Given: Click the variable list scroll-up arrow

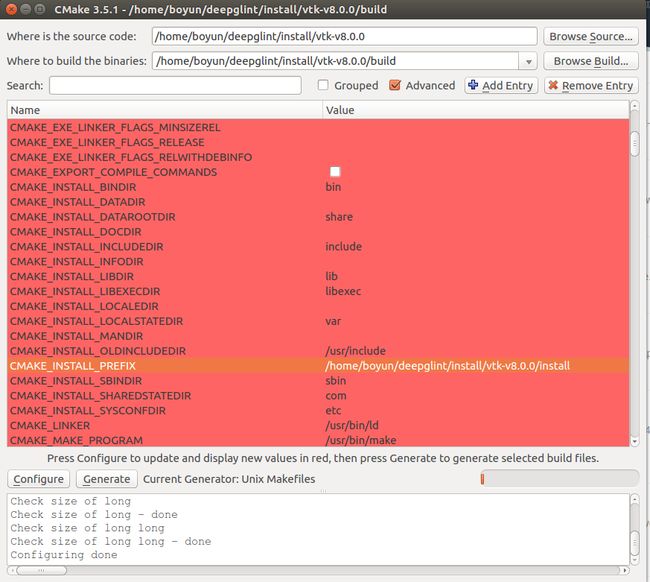Looking at the screenshot, I should pos(634,106).
